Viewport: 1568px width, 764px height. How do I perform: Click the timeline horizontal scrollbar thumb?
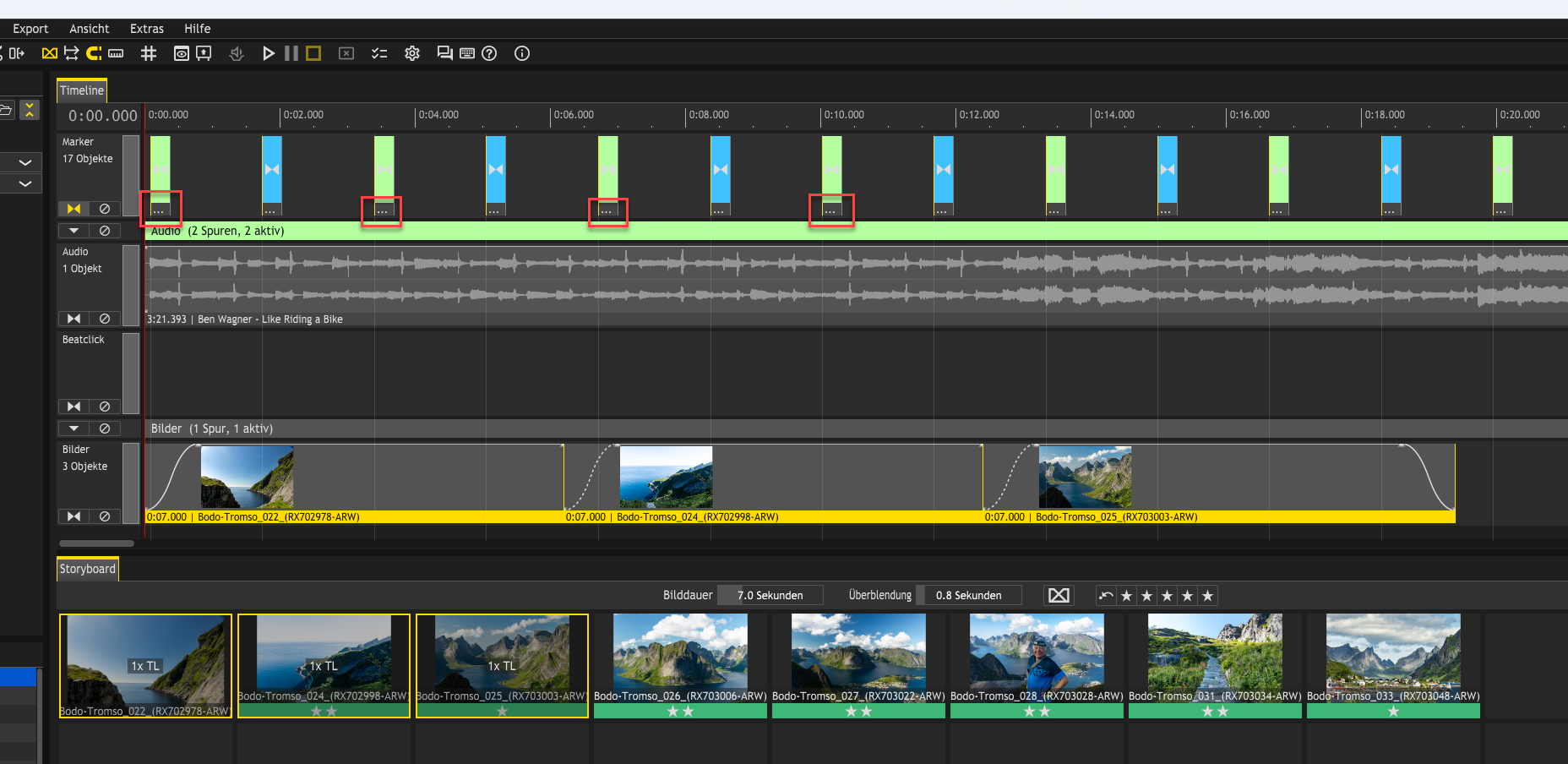pos(96,543)
